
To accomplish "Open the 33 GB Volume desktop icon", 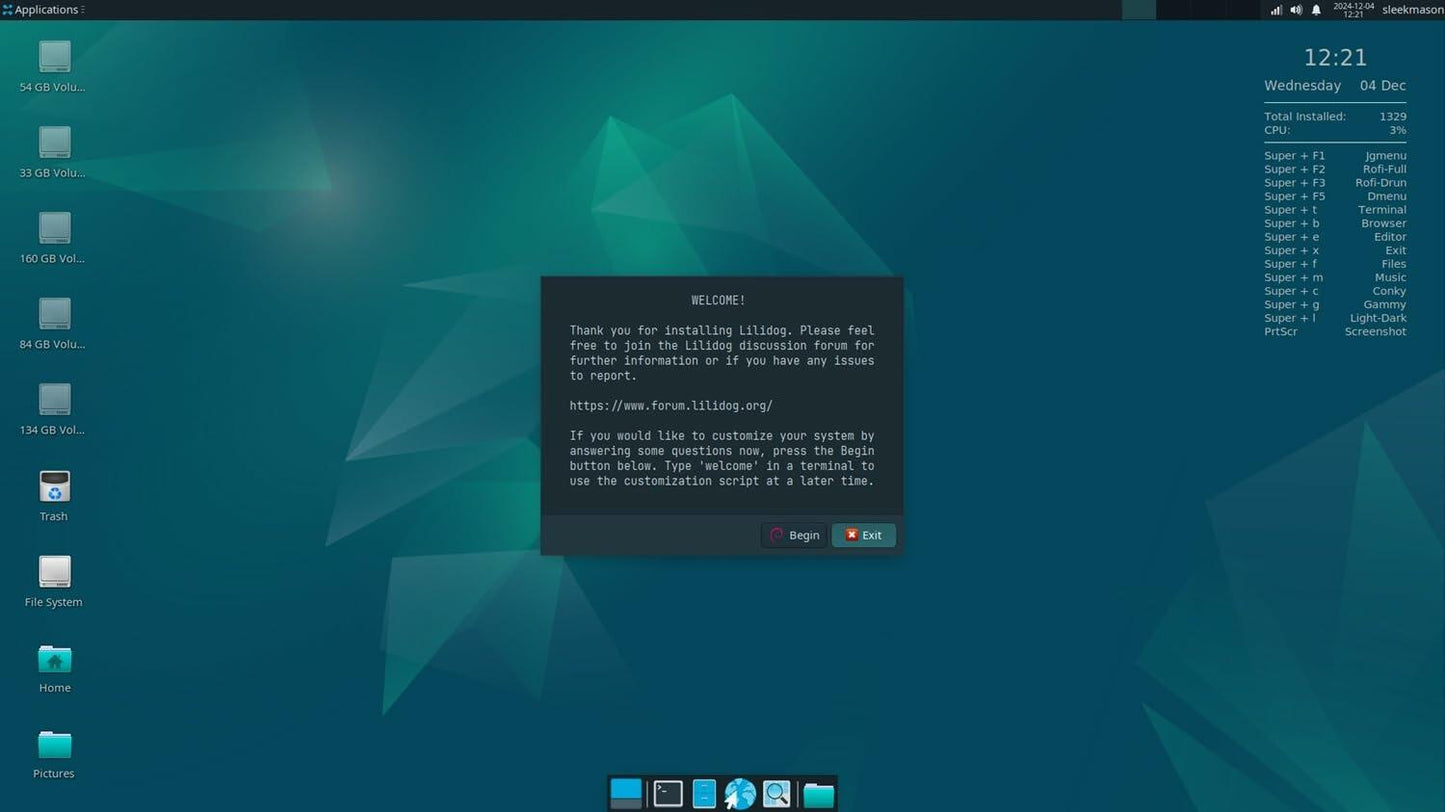I will [x=54, y=152].
